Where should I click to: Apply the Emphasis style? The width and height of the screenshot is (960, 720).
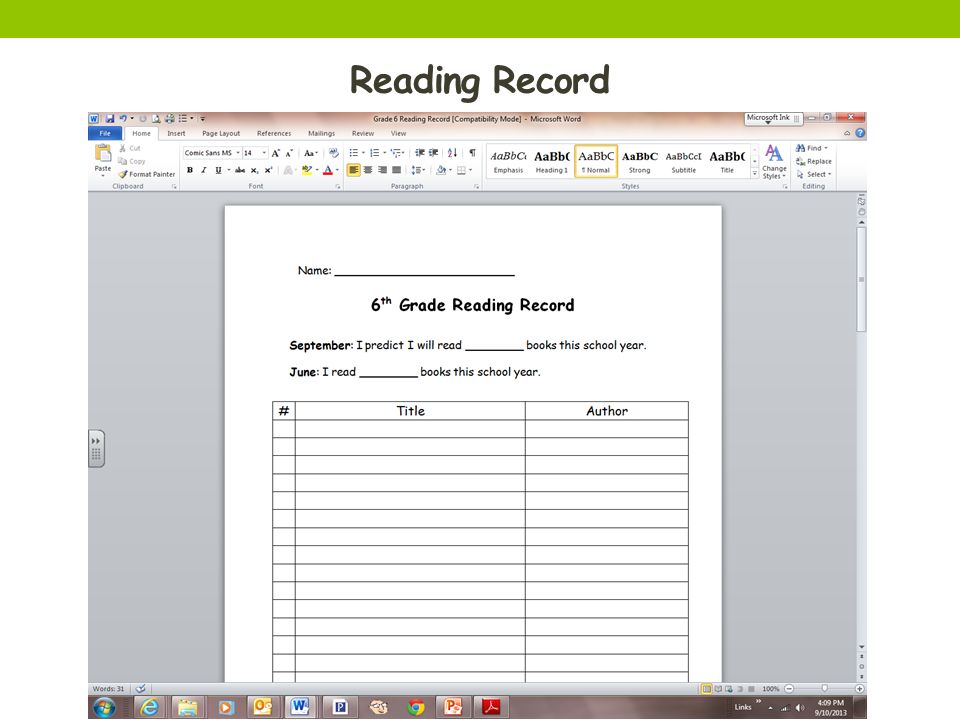[508, 162]
